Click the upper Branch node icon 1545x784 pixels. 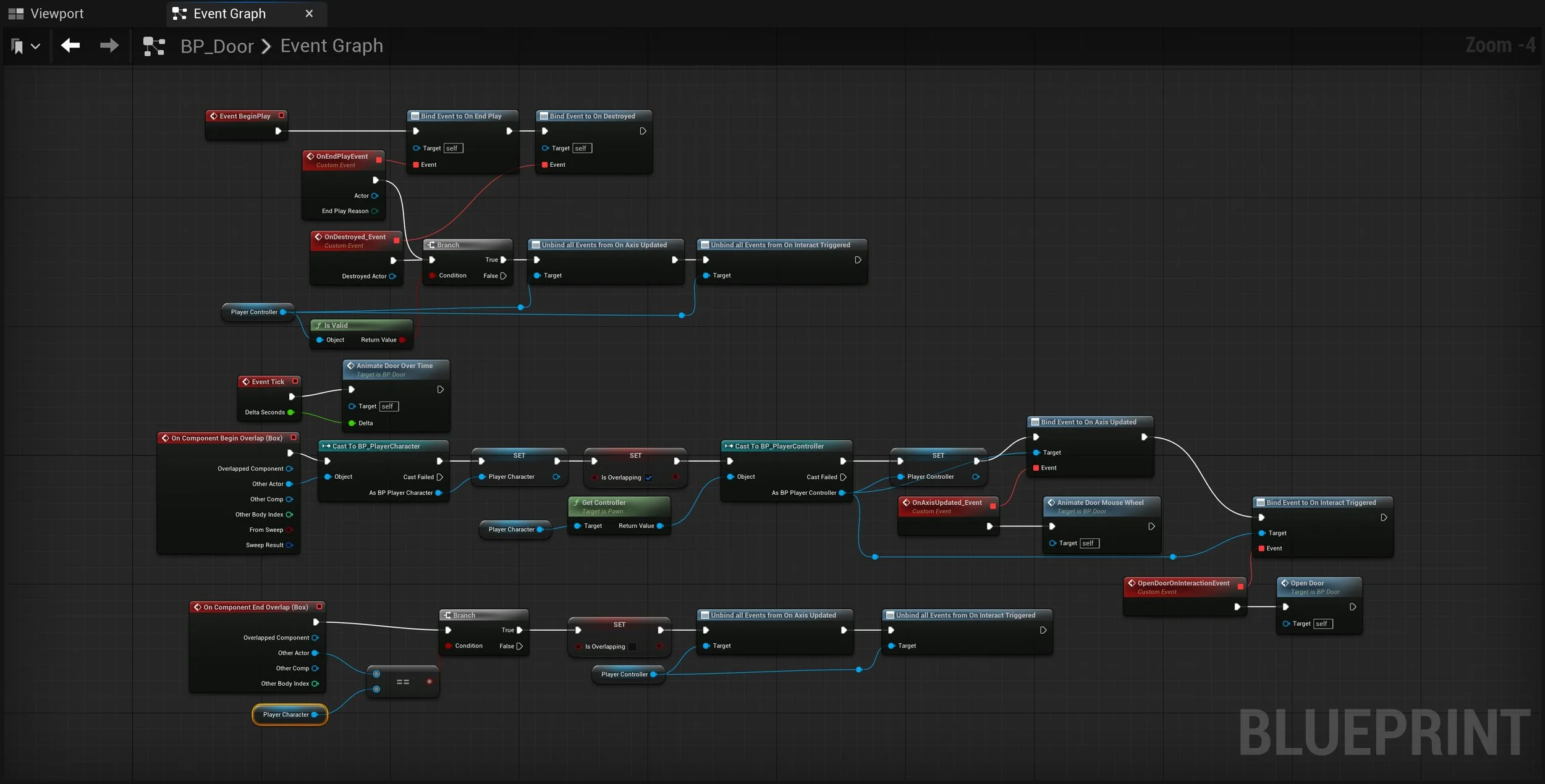431,245
